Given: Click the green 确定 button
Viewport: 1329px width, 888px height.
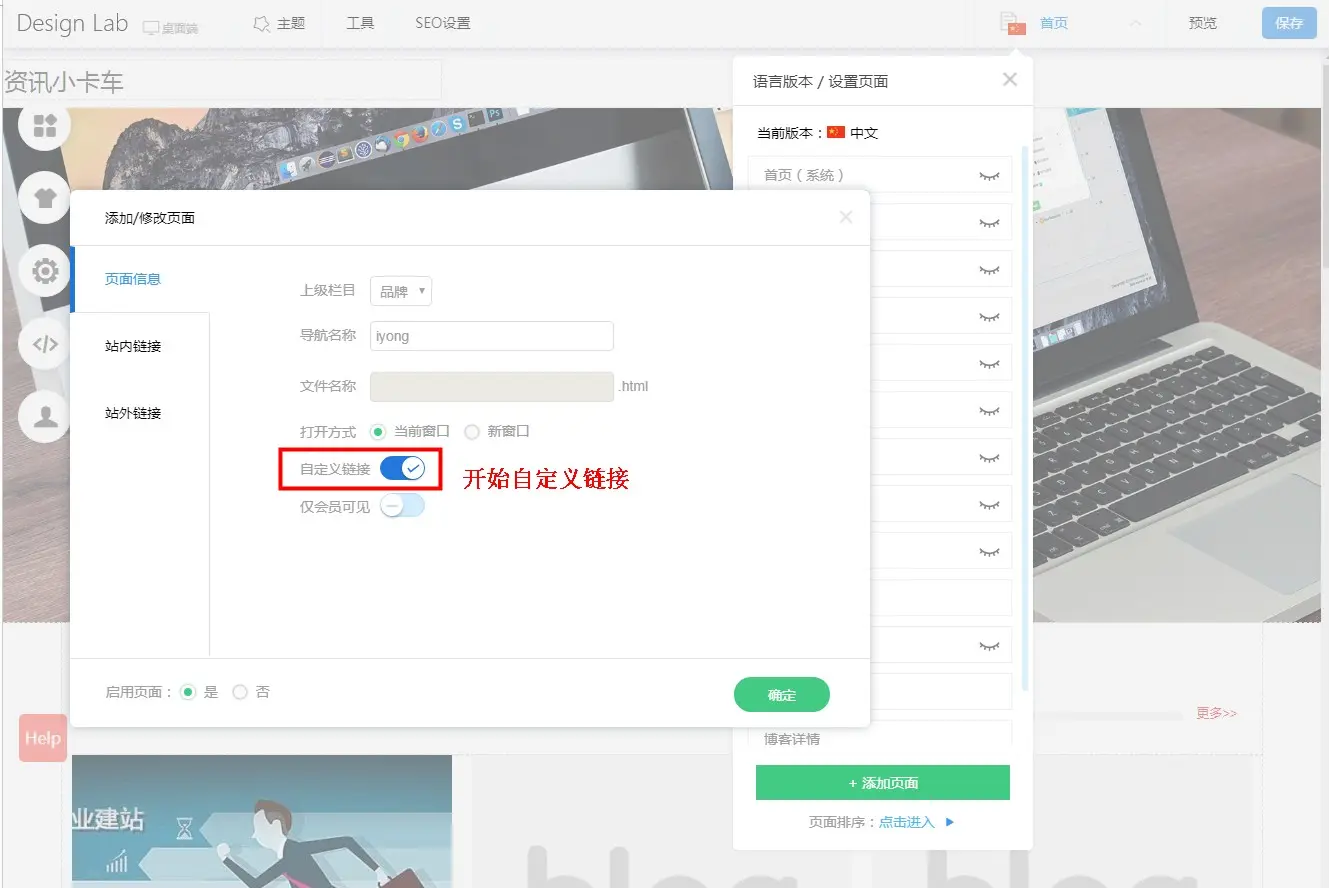Looking at the screenshot, I should pos(781,695).
